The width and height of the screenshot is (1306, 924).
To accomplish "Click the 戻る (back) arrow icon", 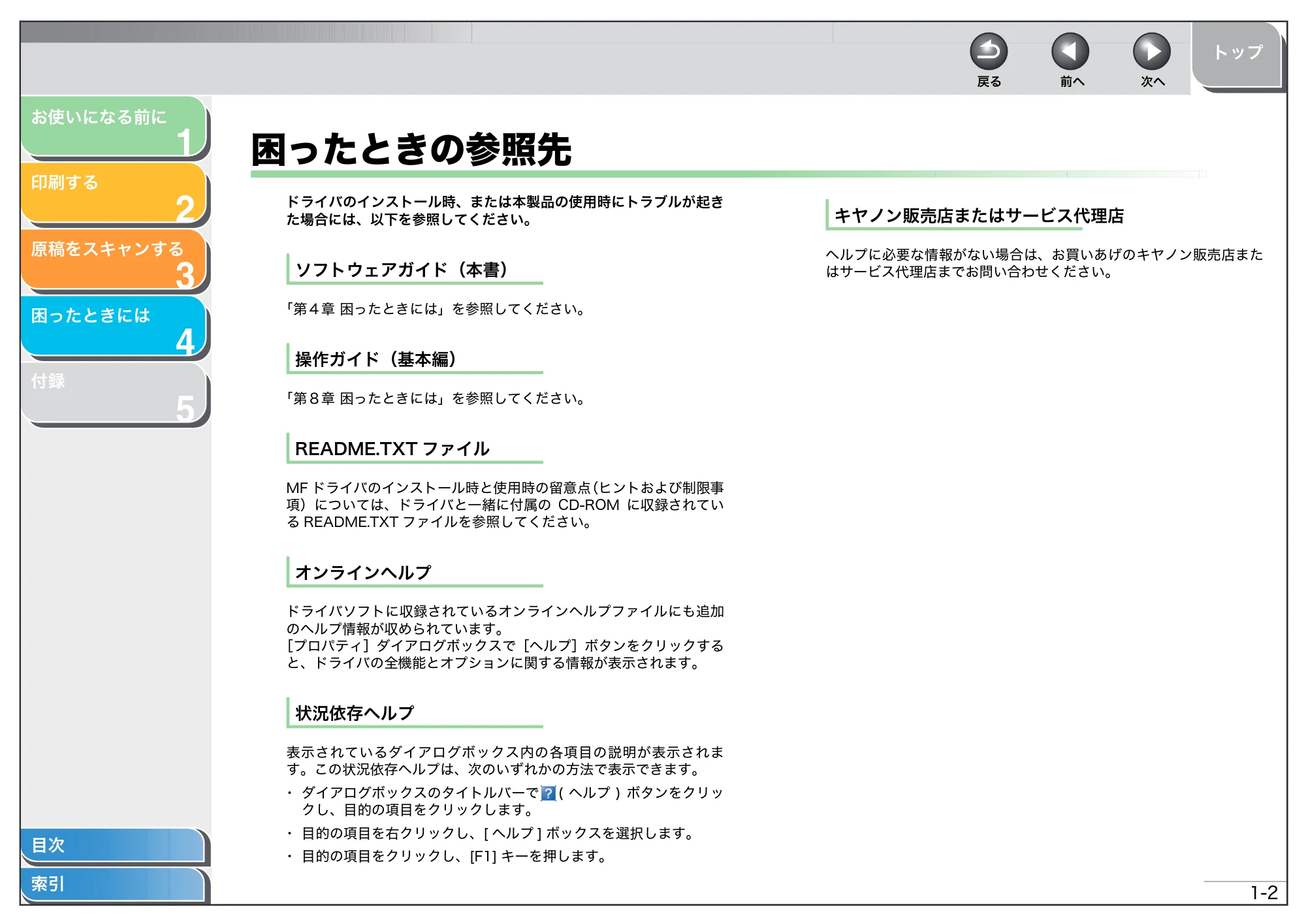I will pos(988,52).
